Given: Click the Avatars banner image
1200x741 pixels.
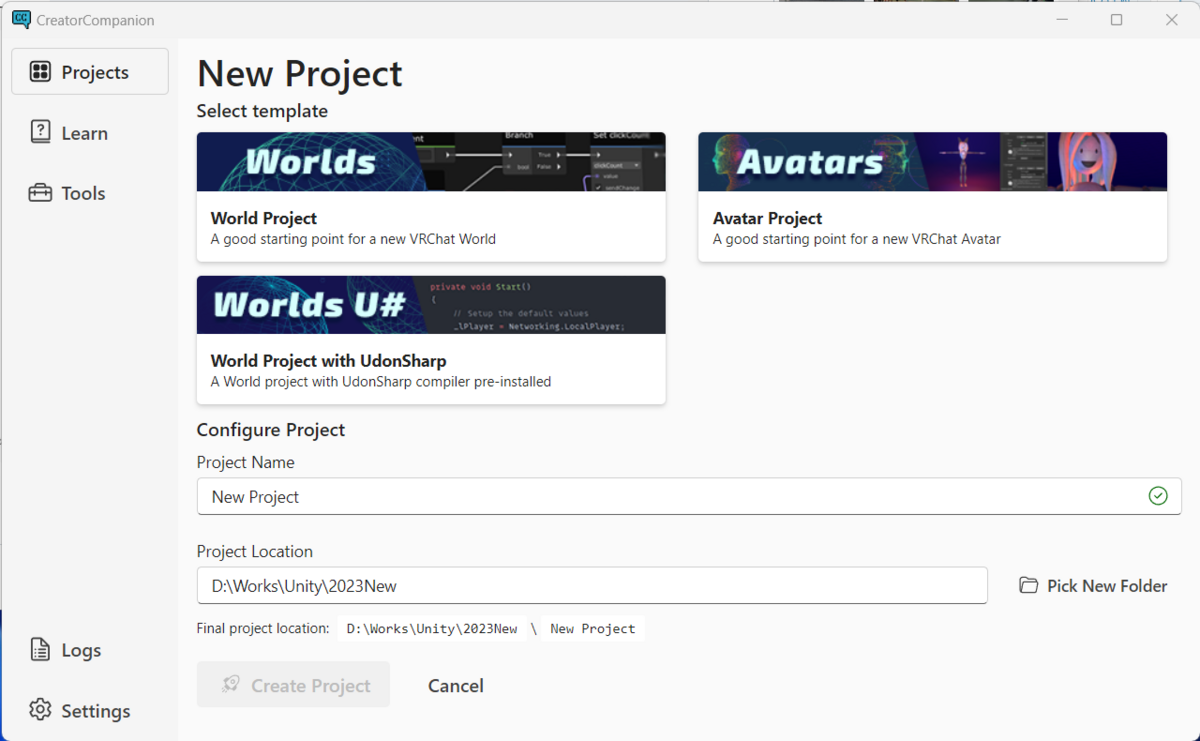Looking at the screenshot, I should coord(932,162).
